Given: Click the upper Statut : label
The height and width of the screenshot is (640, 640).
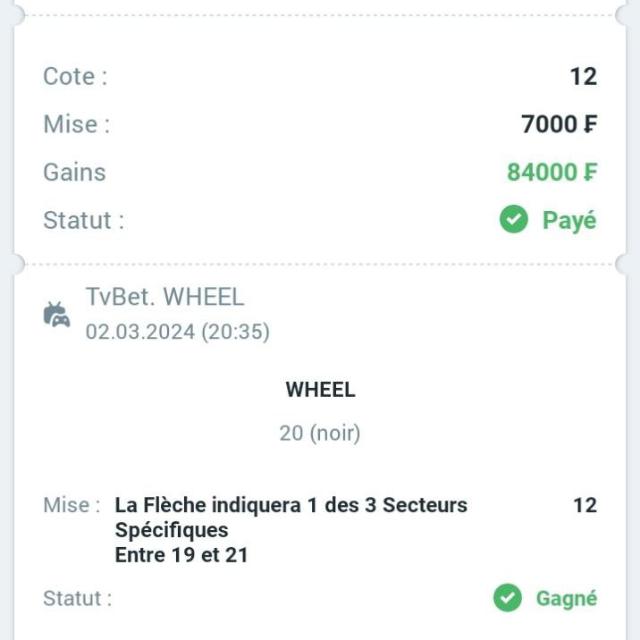Looking at the screenshot, I should [84, 220].
